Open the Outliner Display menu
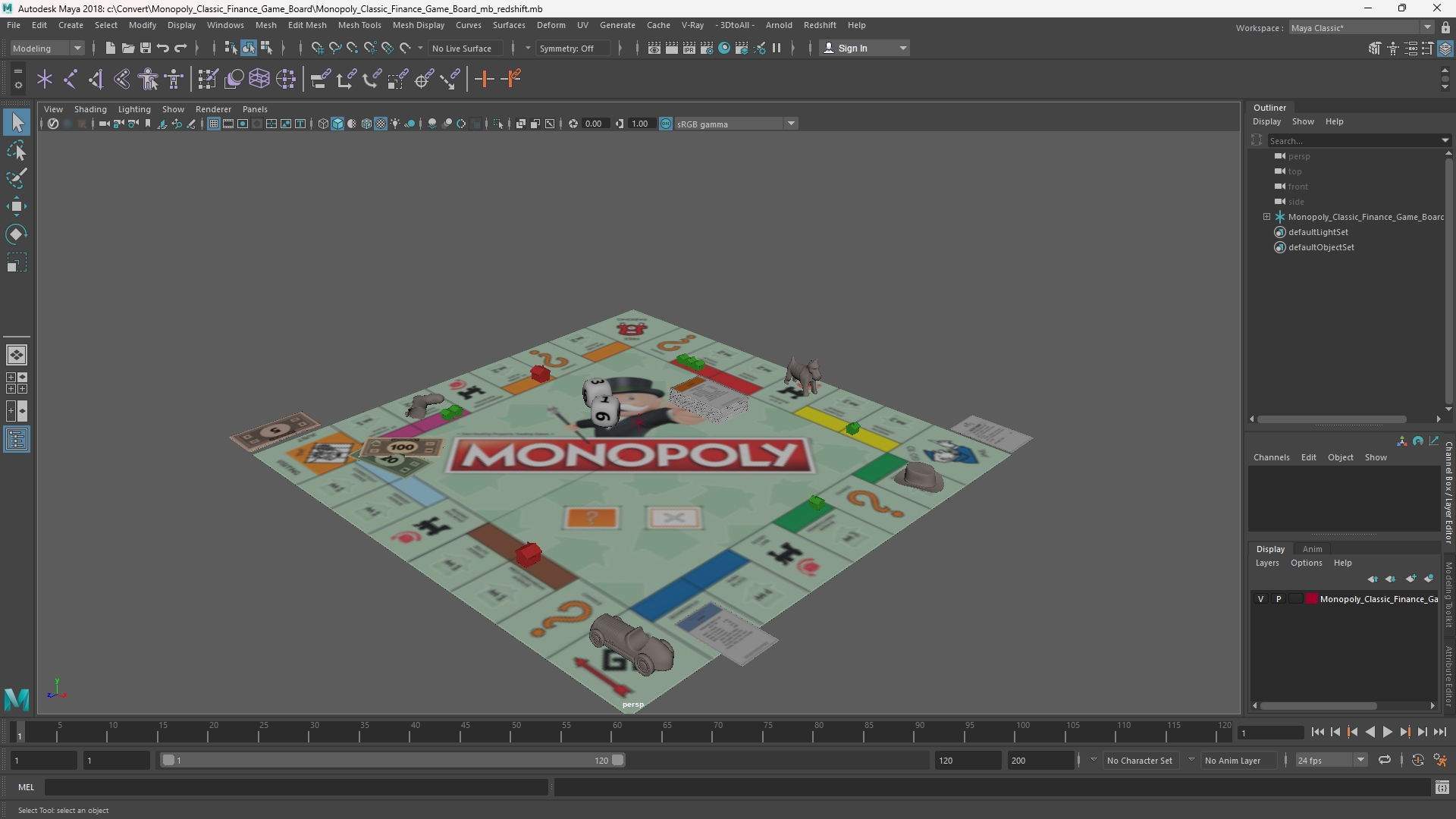The image size is (1456, 819). pyautogui.click(x=1266, y=121)
